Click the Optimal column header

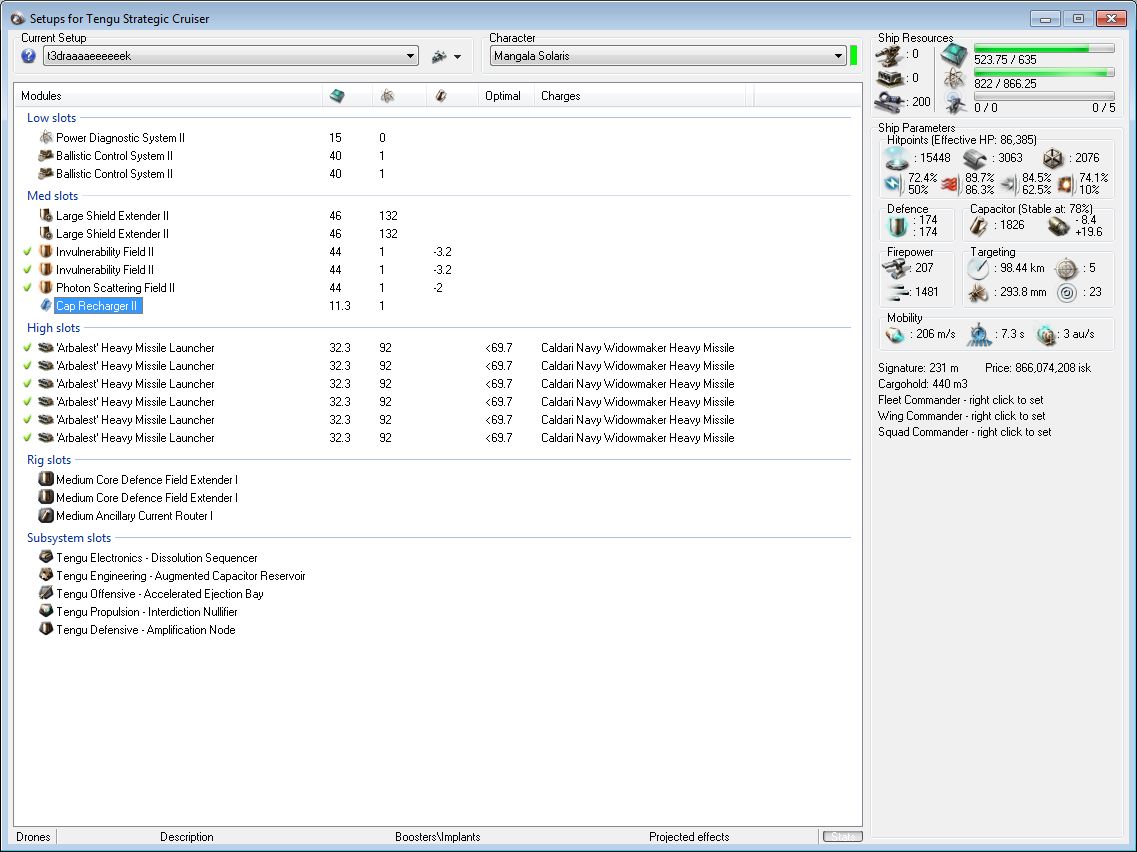click(x=503, y=96)
